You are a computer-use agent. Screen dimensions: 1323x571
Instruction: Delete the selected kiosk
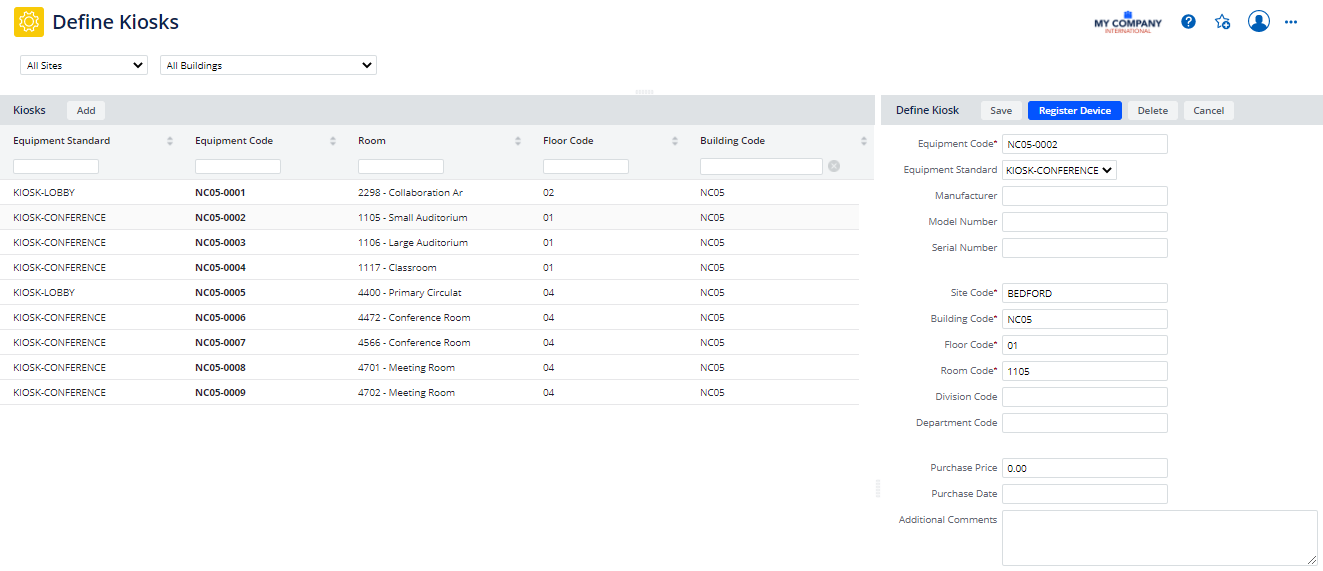(x=1152, y=111)
